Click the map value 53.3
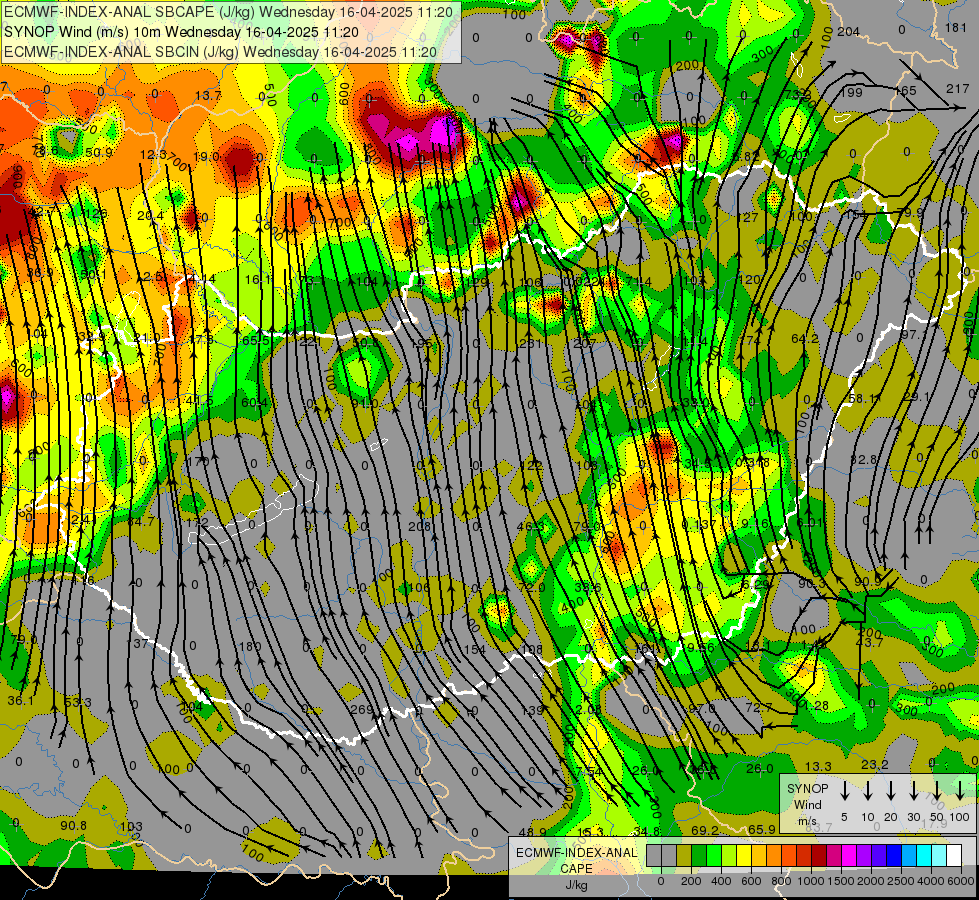This screenshot has height=900, width=979. (77, 703)
